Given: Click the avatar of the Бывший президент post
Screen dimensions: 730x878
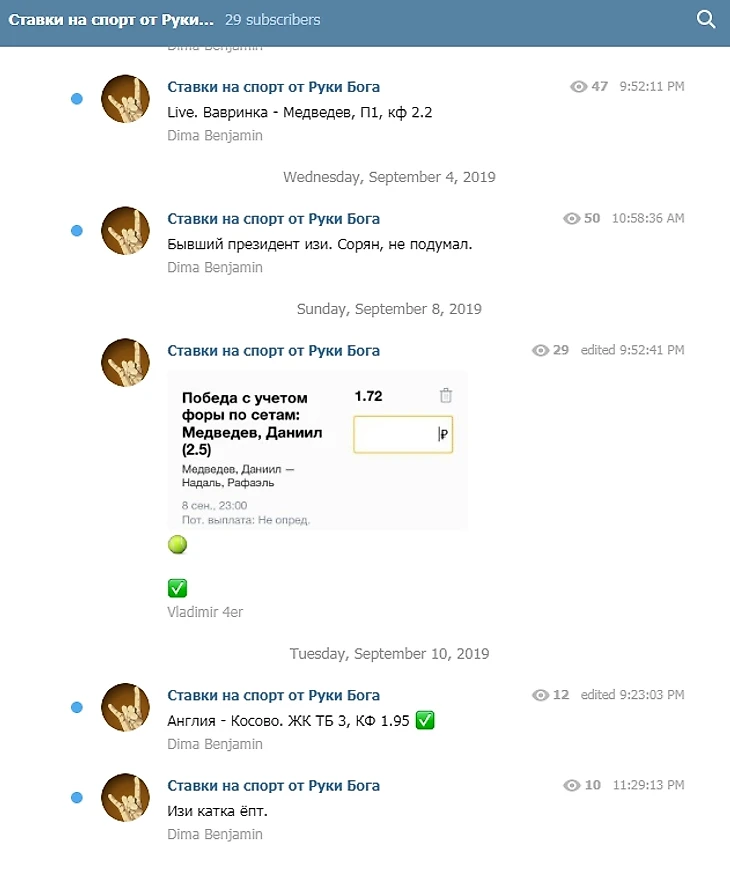Looking at the screenshot, I should point(125,230).
